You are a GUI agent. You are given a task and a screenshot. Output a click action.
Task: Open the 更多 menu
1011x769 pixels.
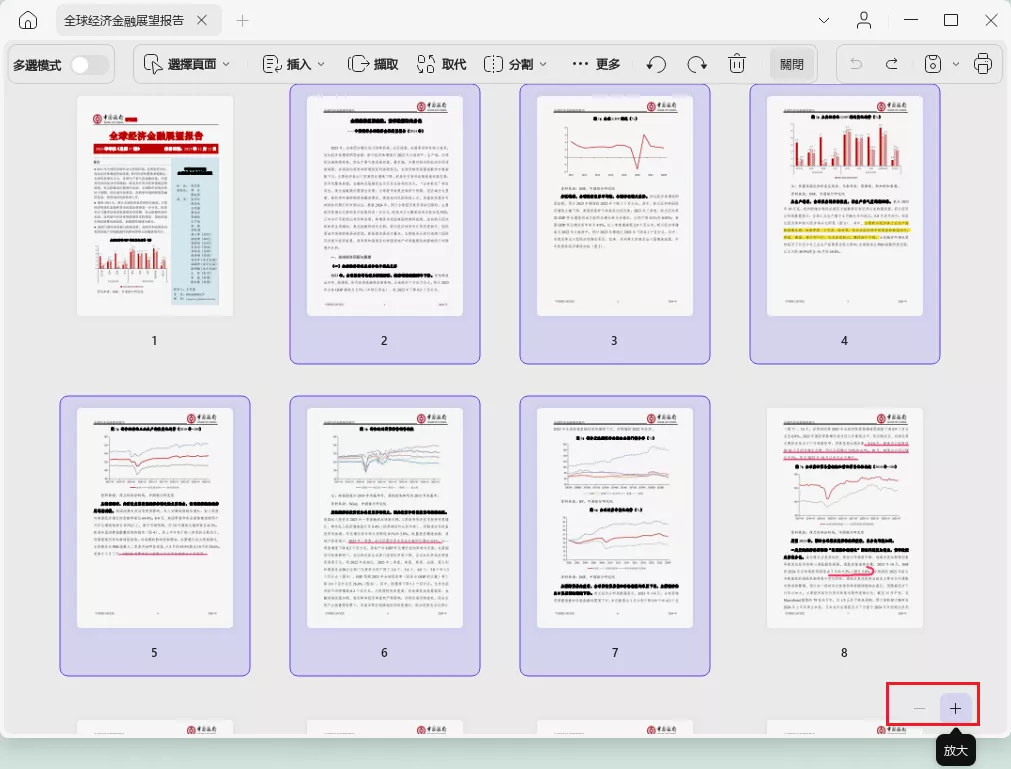[596, 64]
